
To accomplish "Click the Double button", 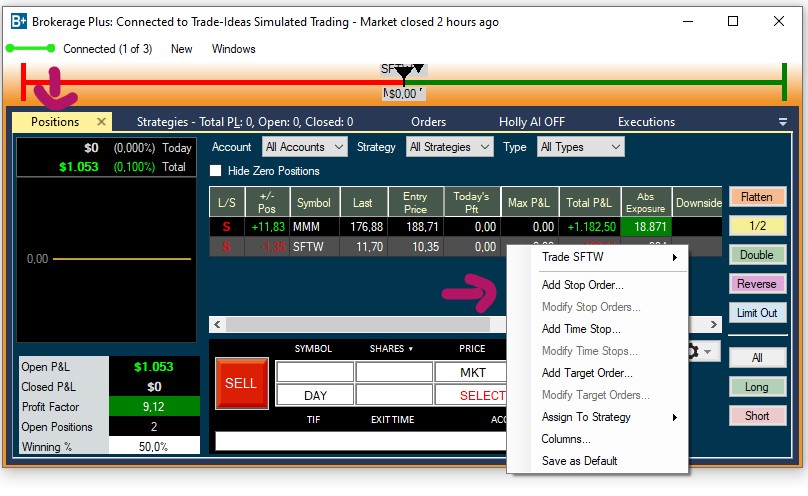I will [x=757, y=255].
